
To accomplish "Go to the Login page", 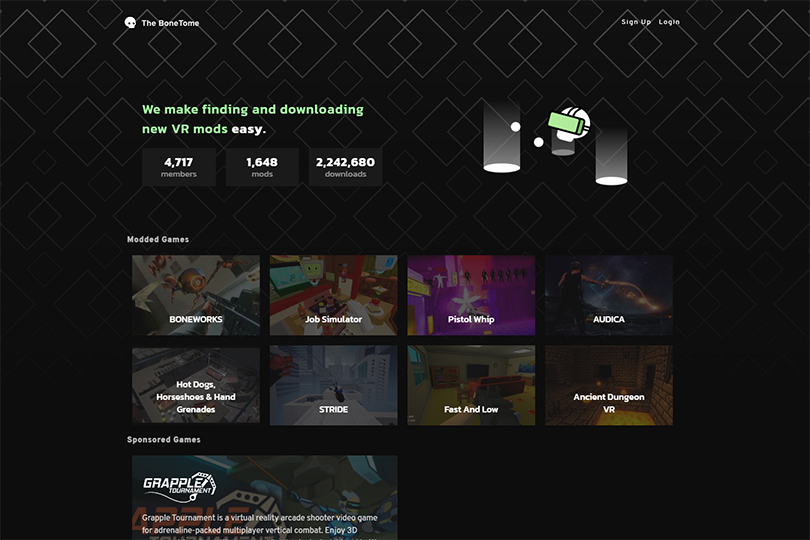I will click(x=669, y=22).
